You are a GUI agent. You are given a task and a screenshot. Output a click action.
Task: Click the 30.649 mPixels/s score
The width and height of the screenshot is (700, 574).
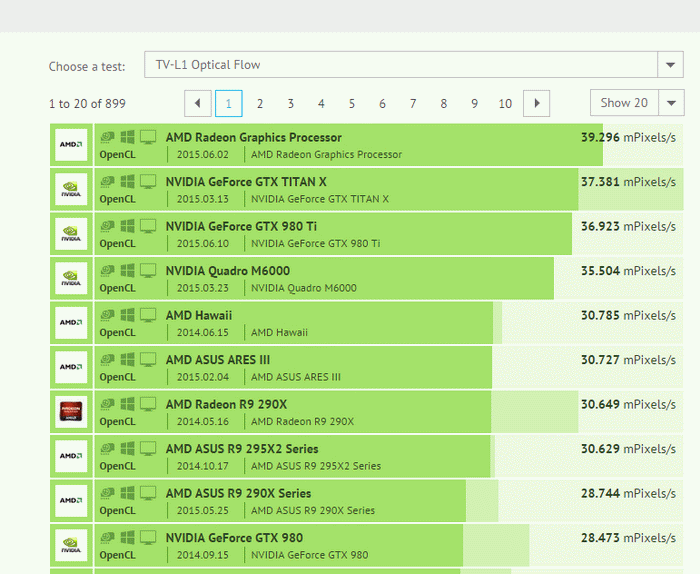click(628, 404)
